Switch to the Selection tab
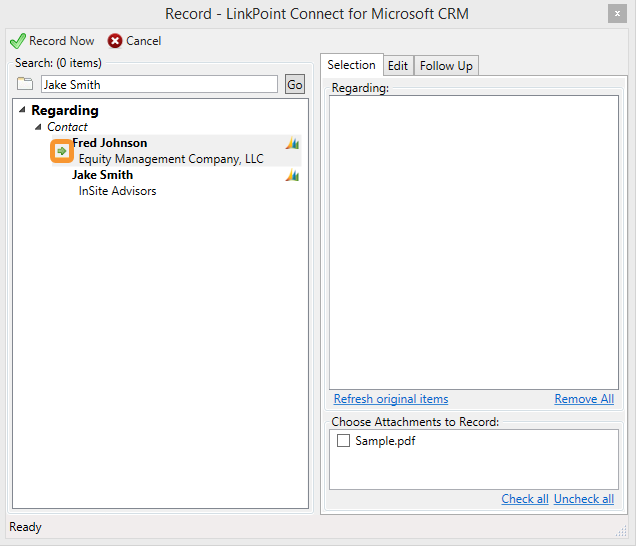This screenshot has height=546, width=637. (351, 65)
